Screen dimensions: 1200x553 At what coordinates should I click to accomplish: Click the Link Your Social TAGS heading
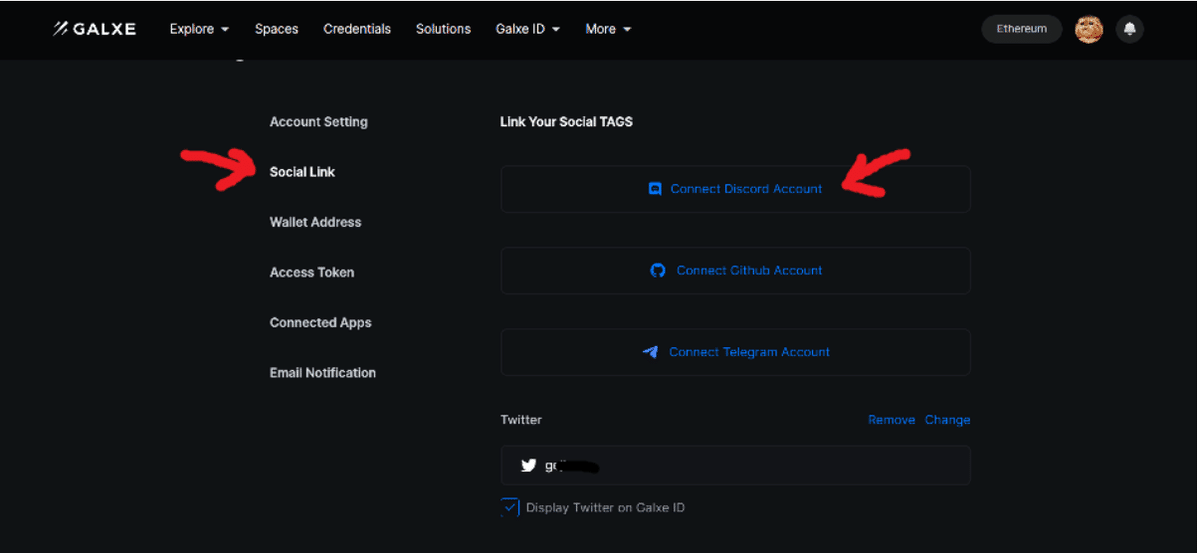pos(566,122)
